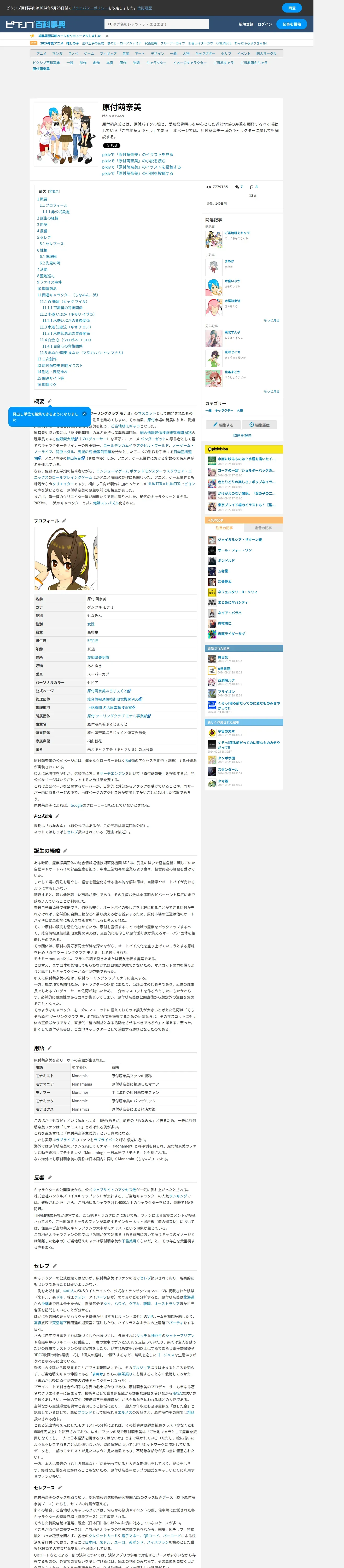Open pixivision article 水面に映るものは？
The width and height of the screenshot is (344, 1568).
[247, 459]
